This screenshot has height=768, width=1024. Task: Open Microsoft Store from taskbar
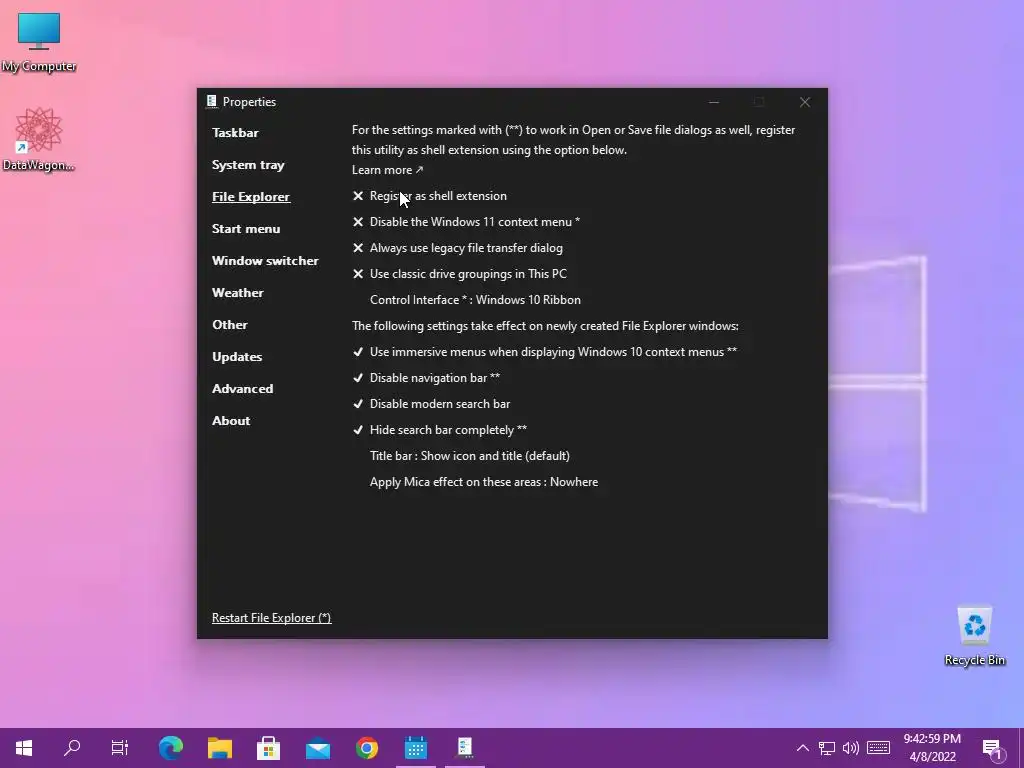click(268, 748)
